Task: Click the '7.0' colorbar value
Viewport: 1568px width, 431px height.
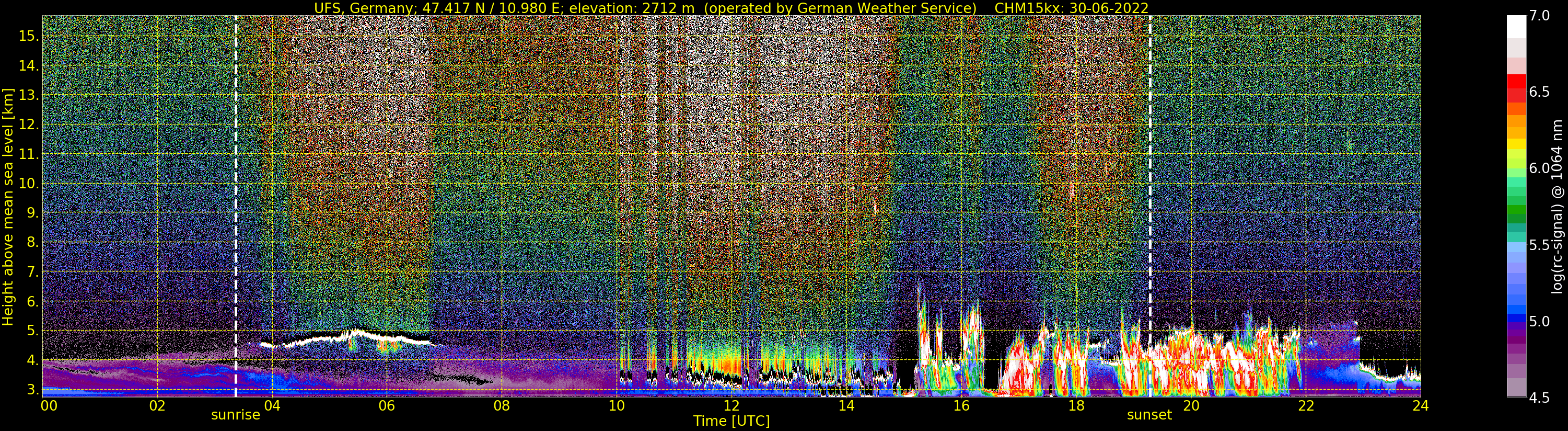Action: 1539,16
